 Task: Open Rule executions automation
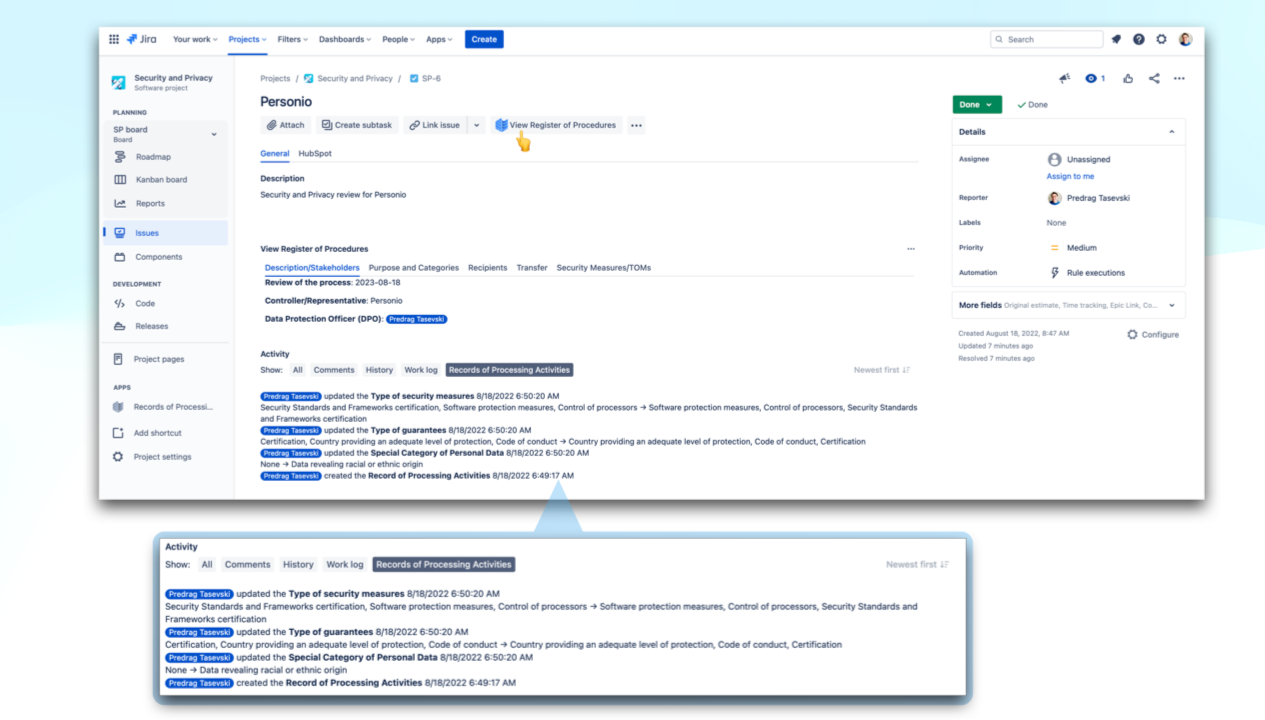coord(1086,272)
